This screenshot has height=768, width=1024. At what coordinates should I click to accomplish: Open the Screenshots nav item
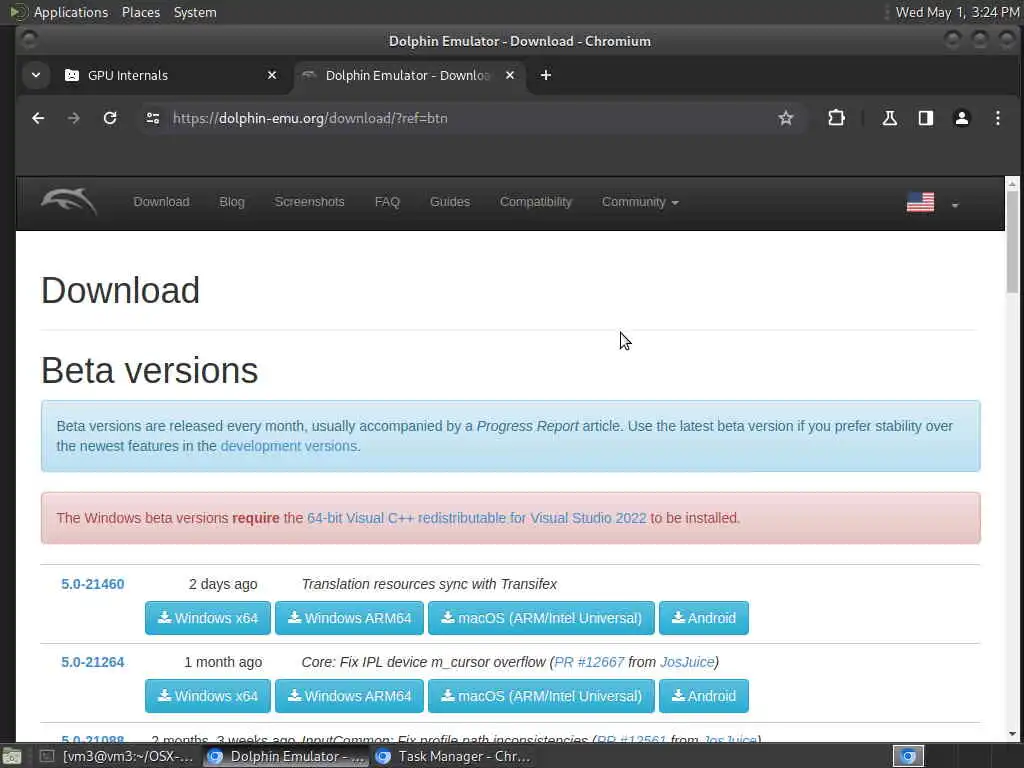(x=310, y=202)
